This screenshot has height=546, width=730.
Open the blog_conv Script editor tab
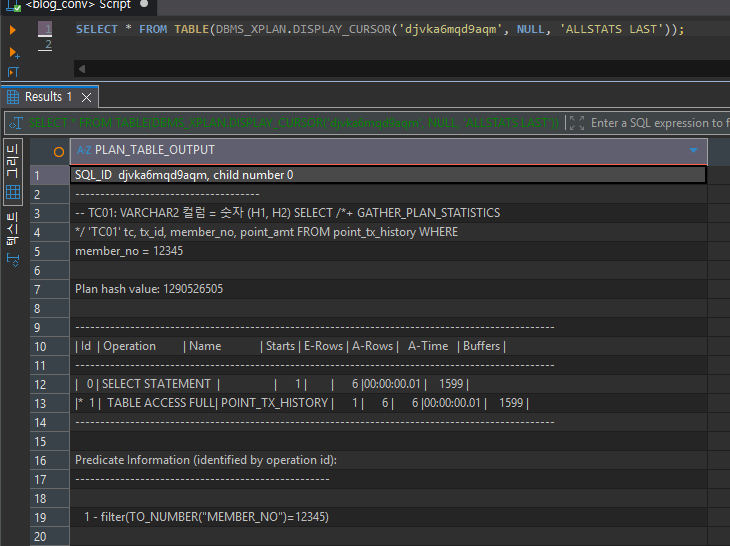click(77, 5)
